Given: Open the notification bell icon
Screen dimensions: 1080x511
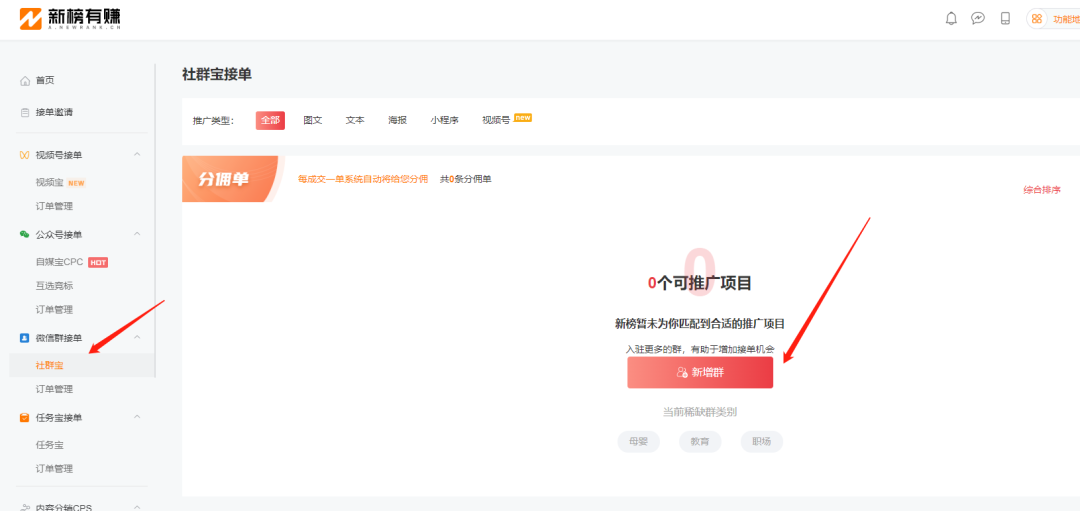Looking at the screenshot, I should pos(951,19).
